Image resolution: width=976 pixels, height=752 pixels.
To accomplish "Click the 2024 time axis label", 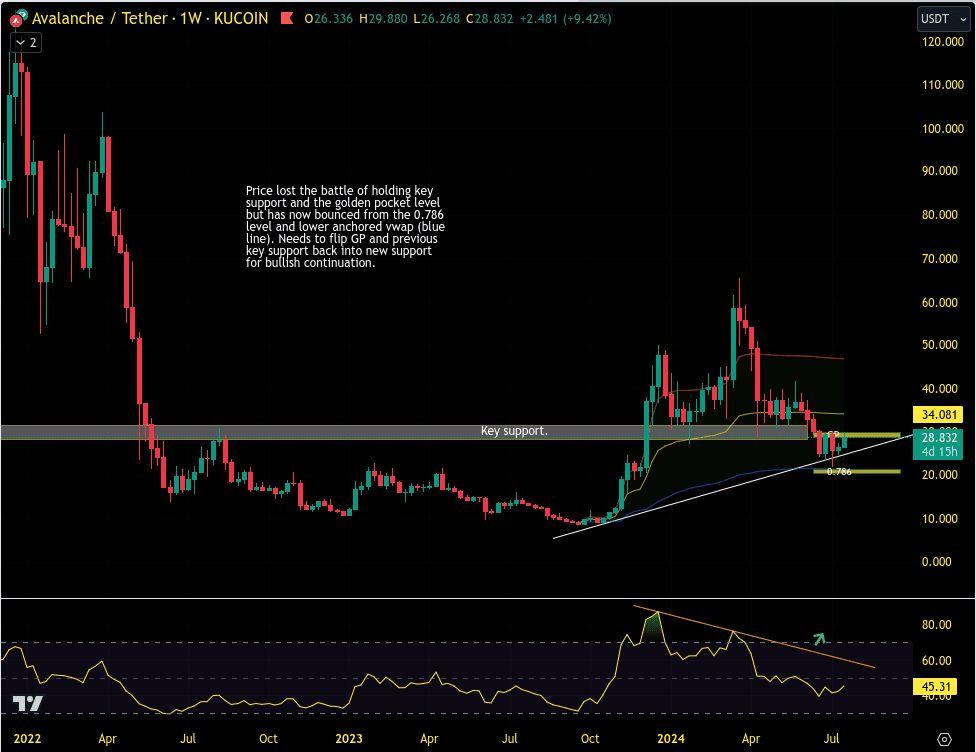I will pos(670,739).
